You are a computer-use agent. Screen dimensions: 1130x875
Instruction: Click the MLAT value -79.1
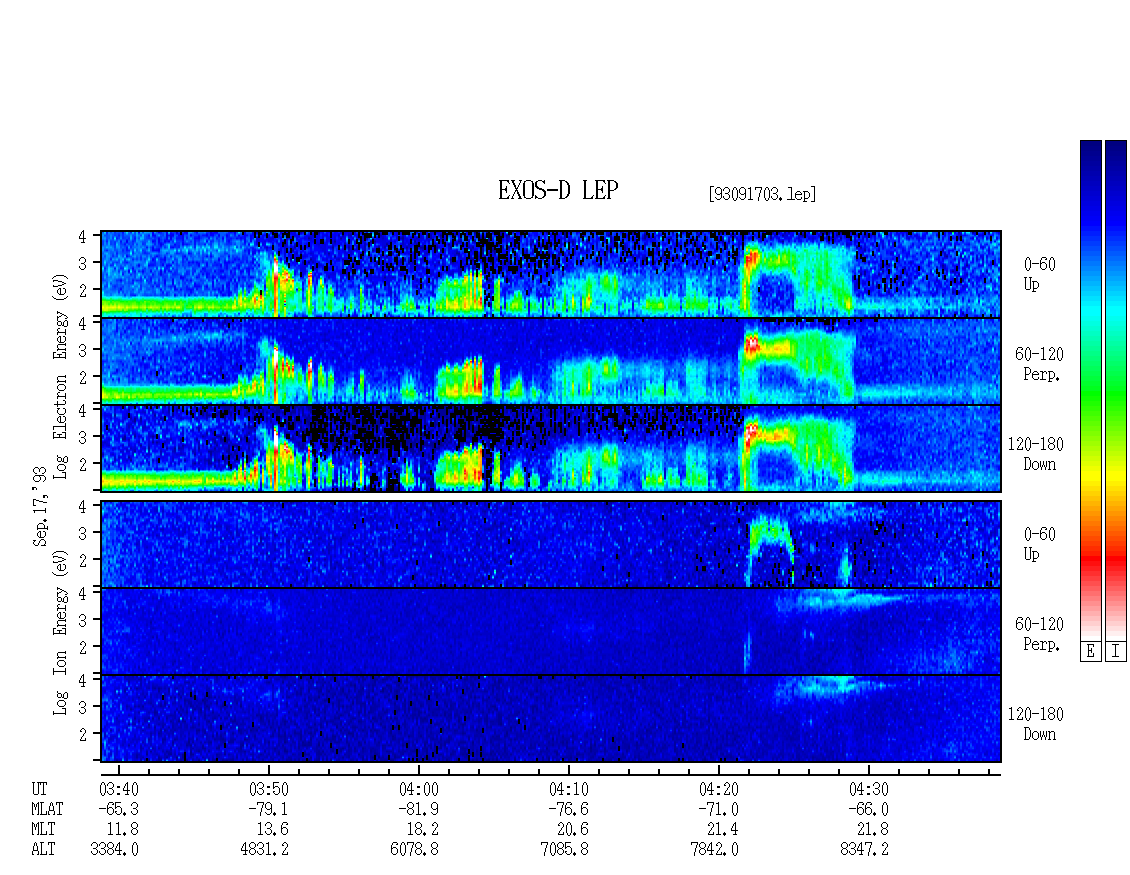(269, 809)
